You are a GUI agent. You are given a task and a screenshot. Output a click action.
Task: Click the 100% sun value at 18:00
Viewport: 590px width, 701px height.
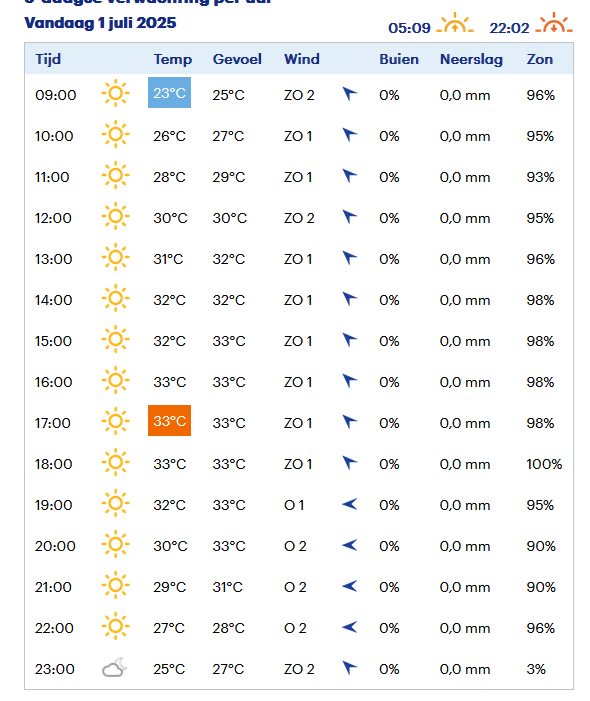[544, 464]
